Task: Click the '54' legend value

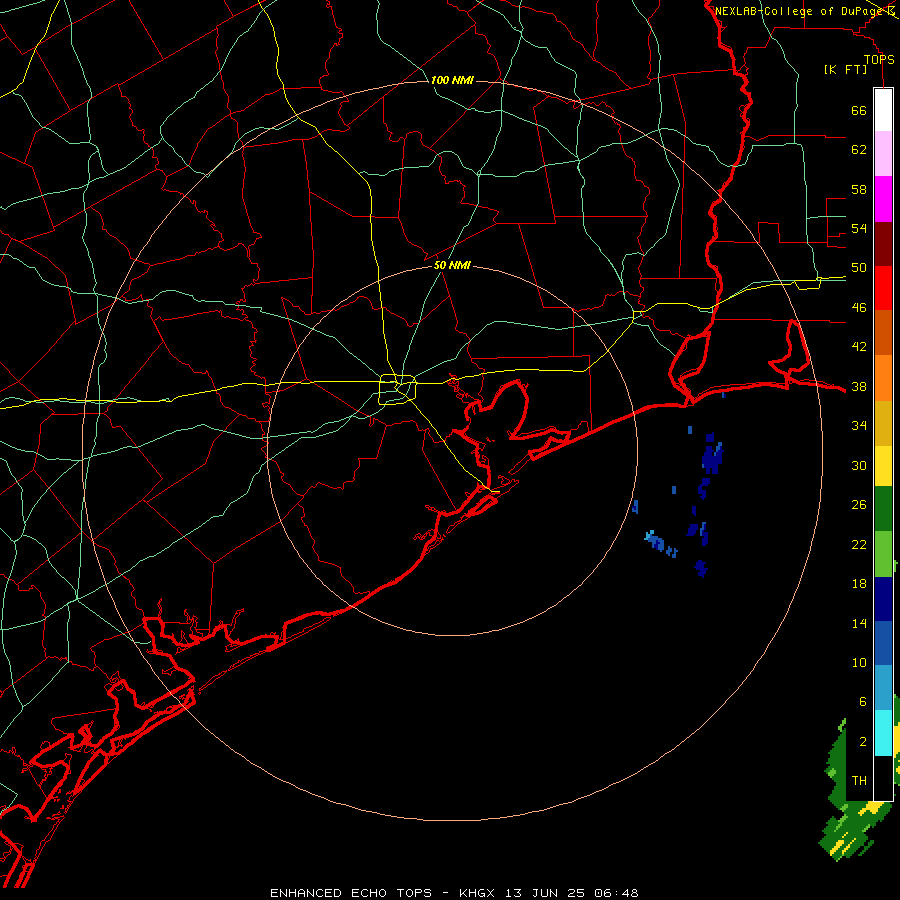Action: coord(859,228)
